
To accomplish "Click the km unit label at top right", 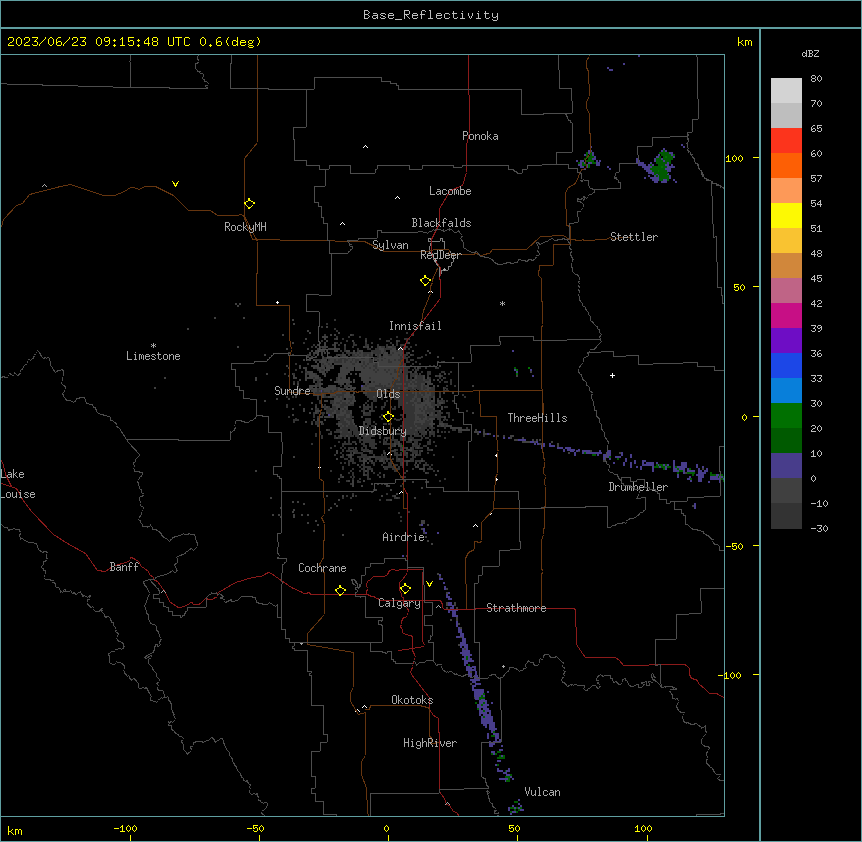I will point(744,42).
